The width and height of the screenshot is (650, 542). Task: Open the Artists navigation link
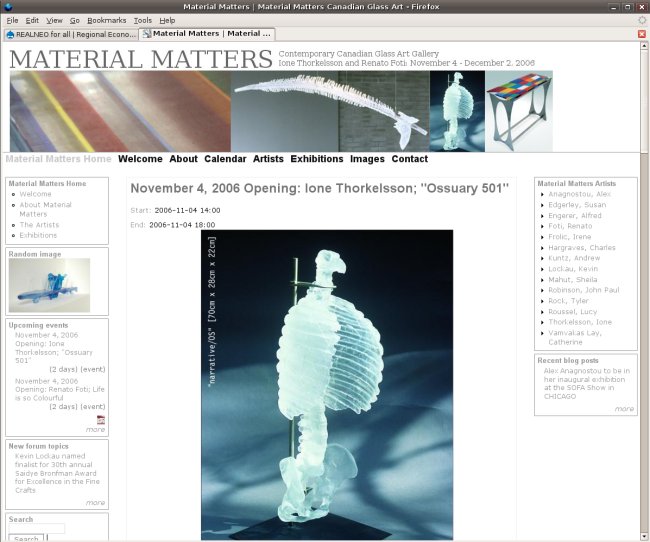click(268, 159)
